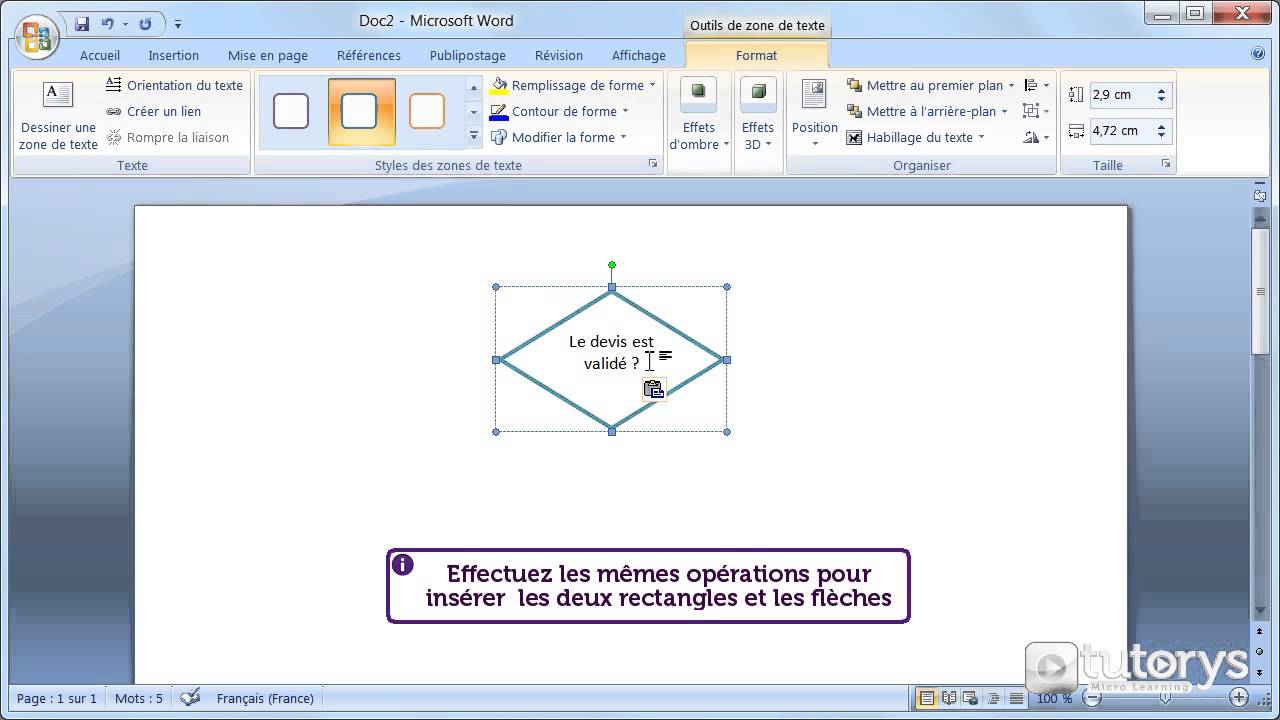Click Dessiner une zone de texte
The image size is (1280, 720).
58,115
